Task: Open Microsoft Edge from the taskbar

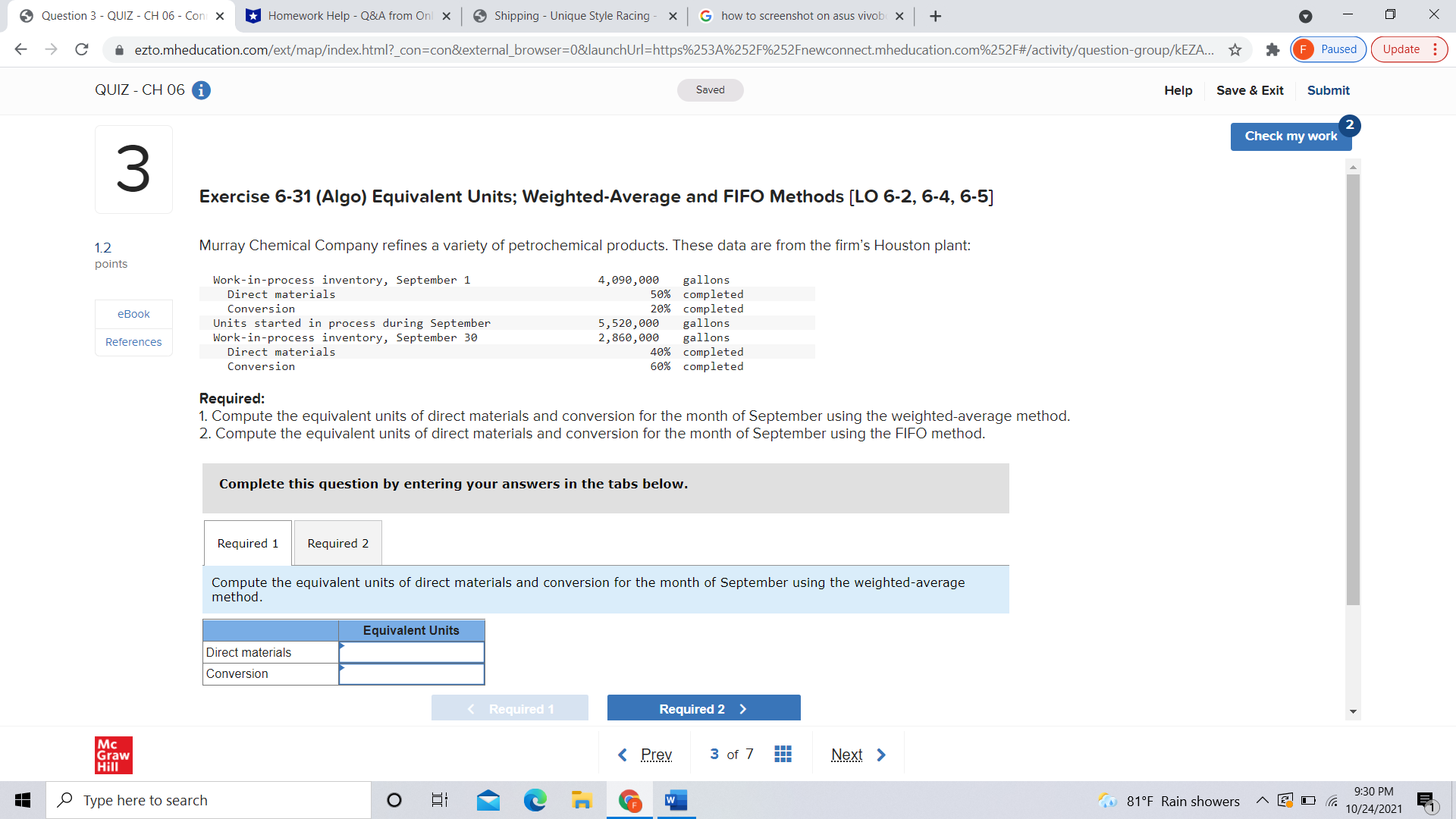Action: tap(535, 800)
